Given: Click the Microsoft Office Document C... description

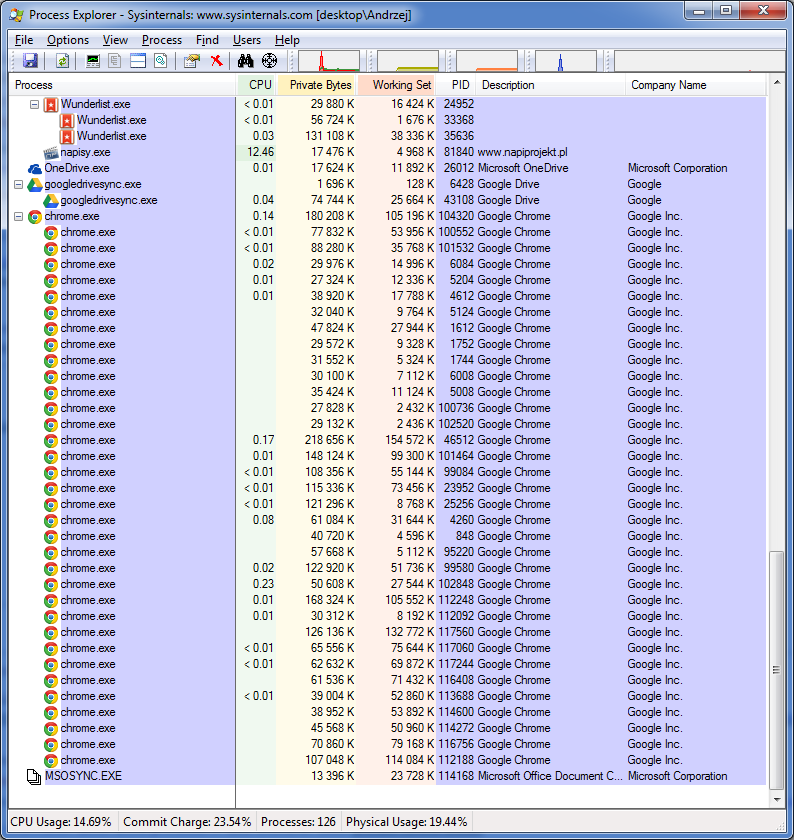Looking at the screenshot, I should click(x=550, y=776).
